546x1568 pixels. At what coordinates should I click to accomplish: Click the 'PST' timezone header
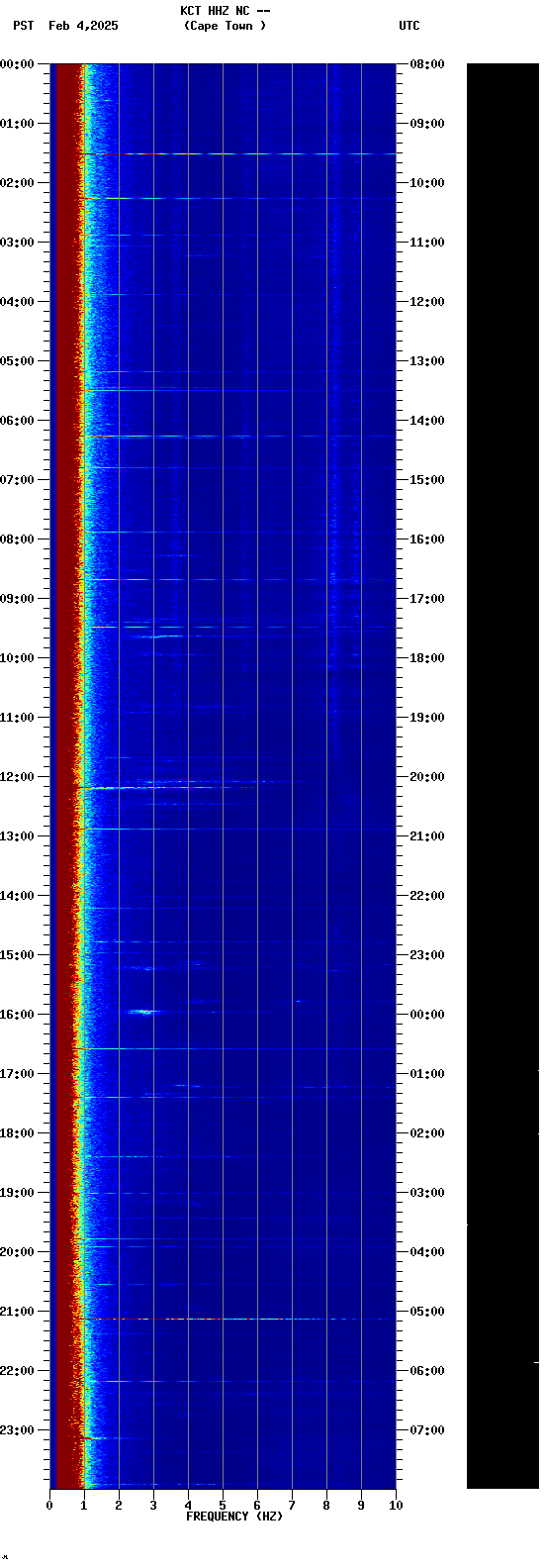(24, 26)
